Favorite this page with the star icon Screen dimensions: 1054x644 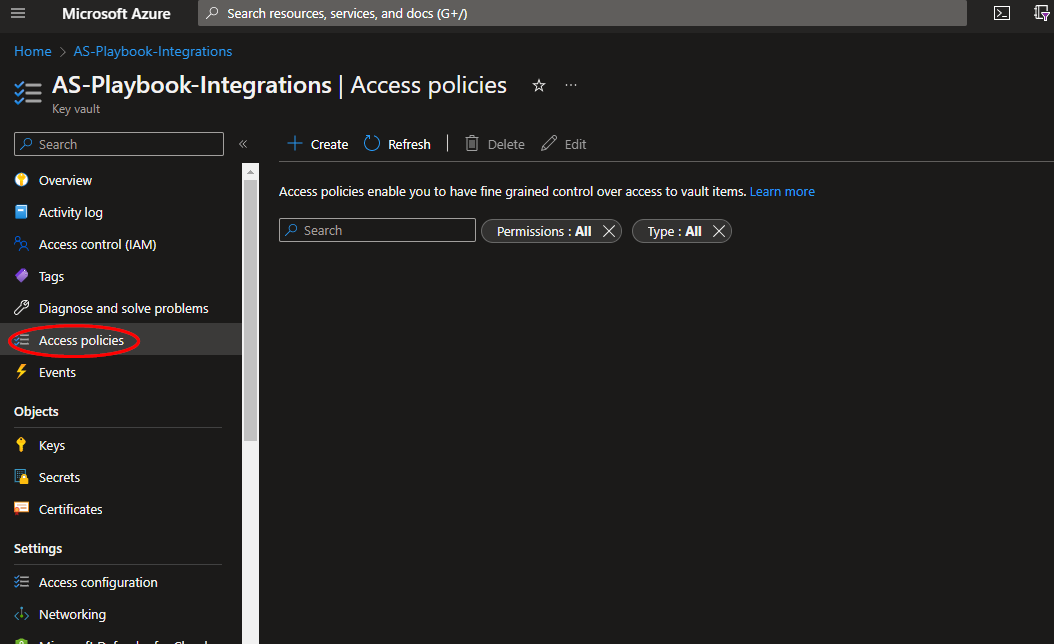(538, 85)
